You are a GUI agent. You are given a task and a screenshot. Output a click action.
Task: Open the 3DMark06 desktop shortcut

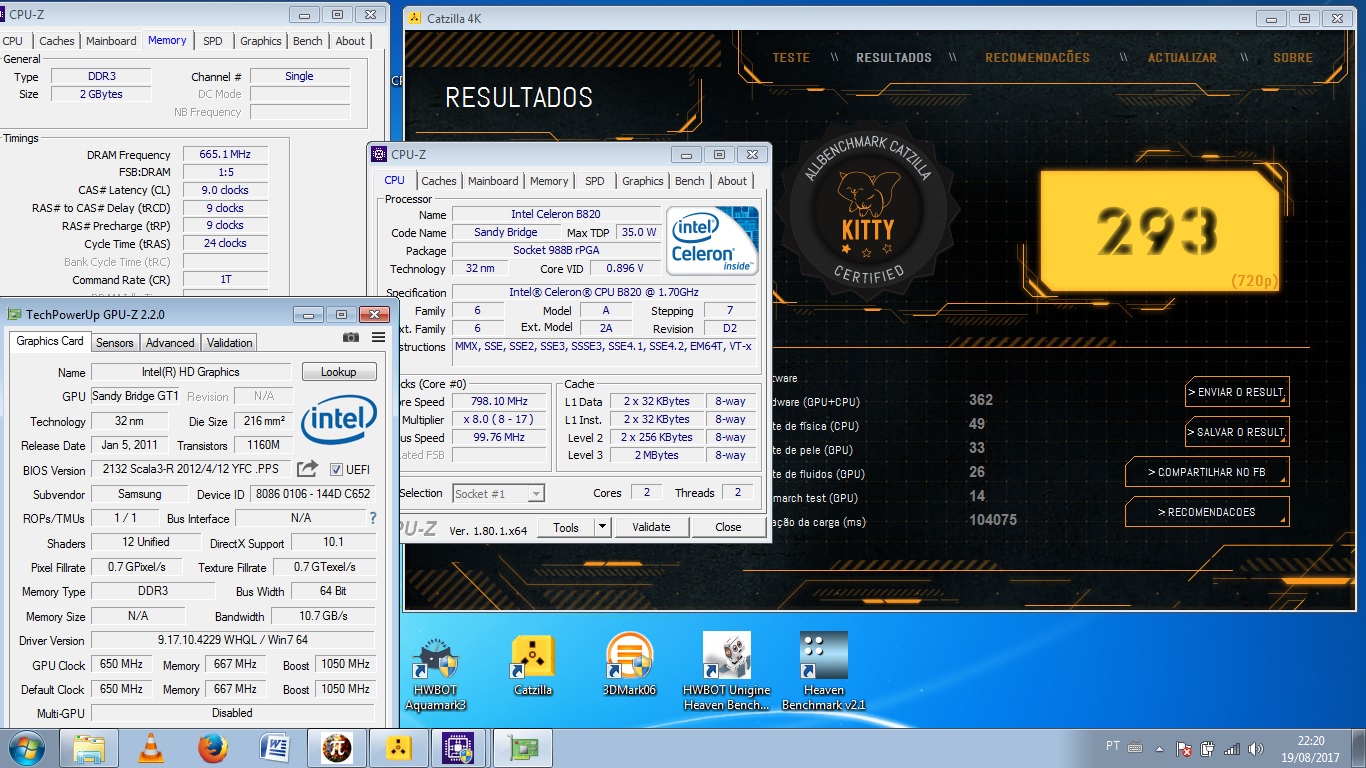(x=629, y=666)
